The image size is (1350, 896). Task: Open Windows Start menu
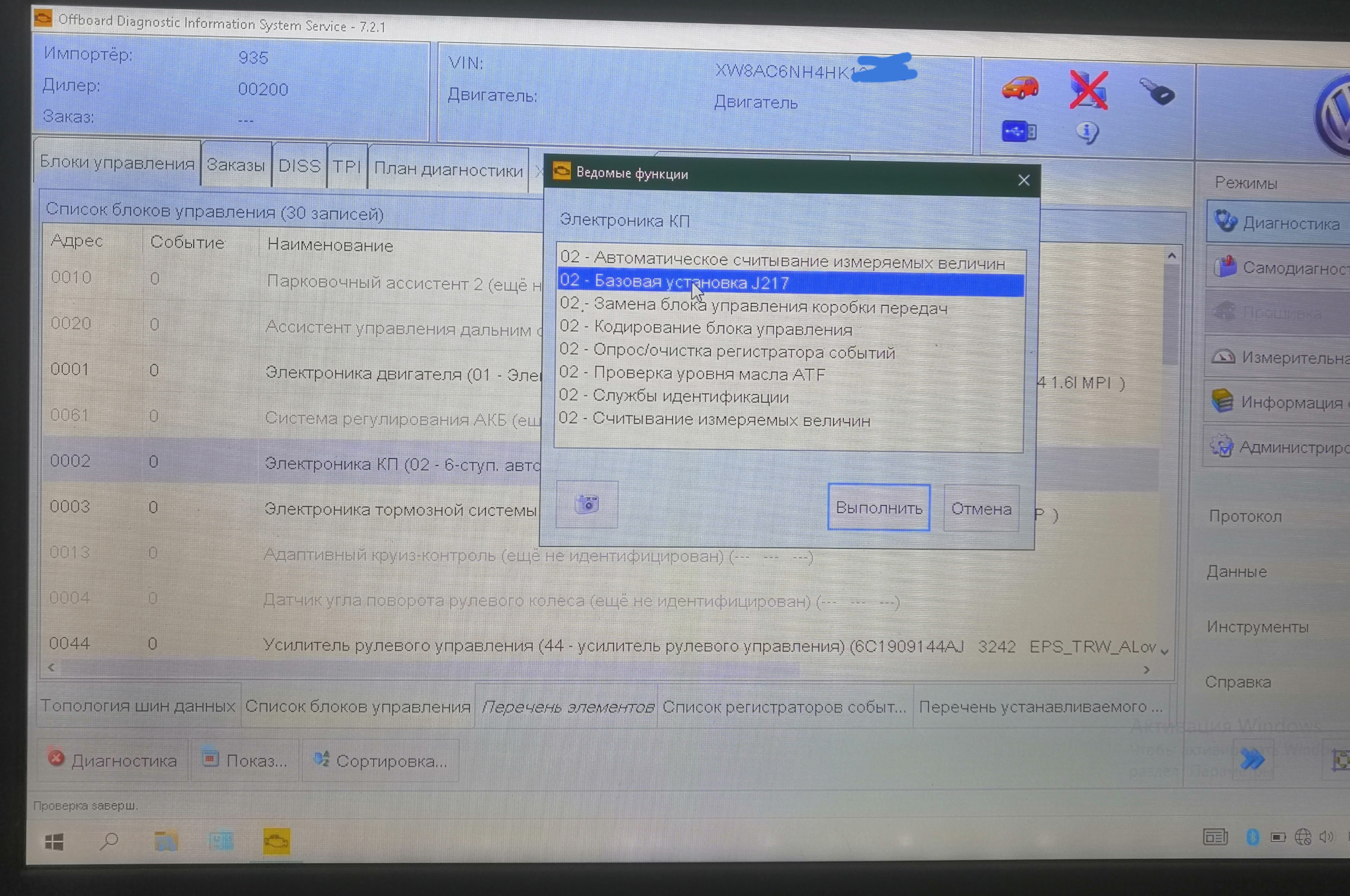(x=54, y=841)
